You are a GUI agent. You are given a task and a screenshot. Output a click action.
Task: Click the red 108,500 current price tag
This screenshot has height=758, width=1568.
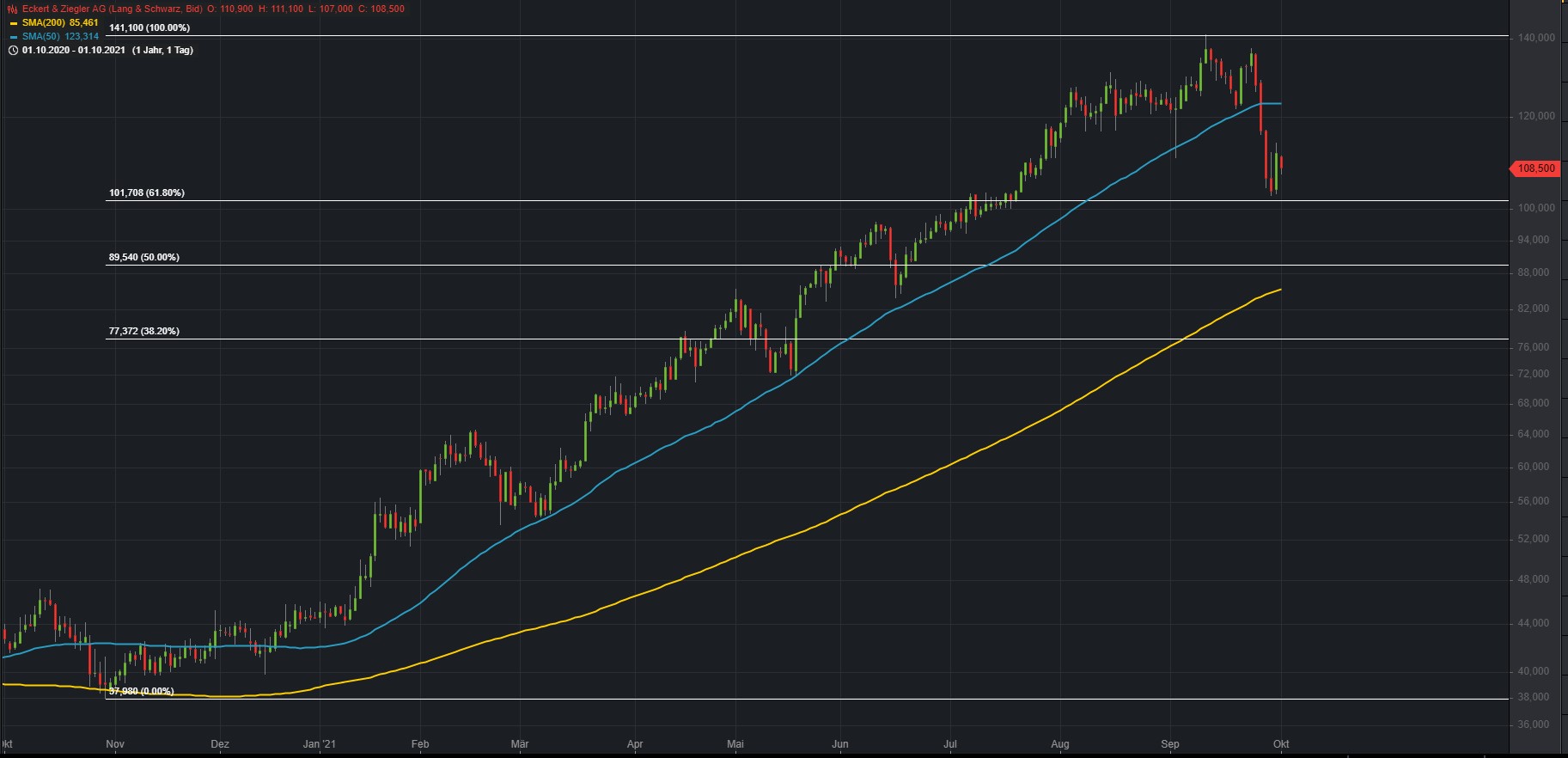point(1535,168)
